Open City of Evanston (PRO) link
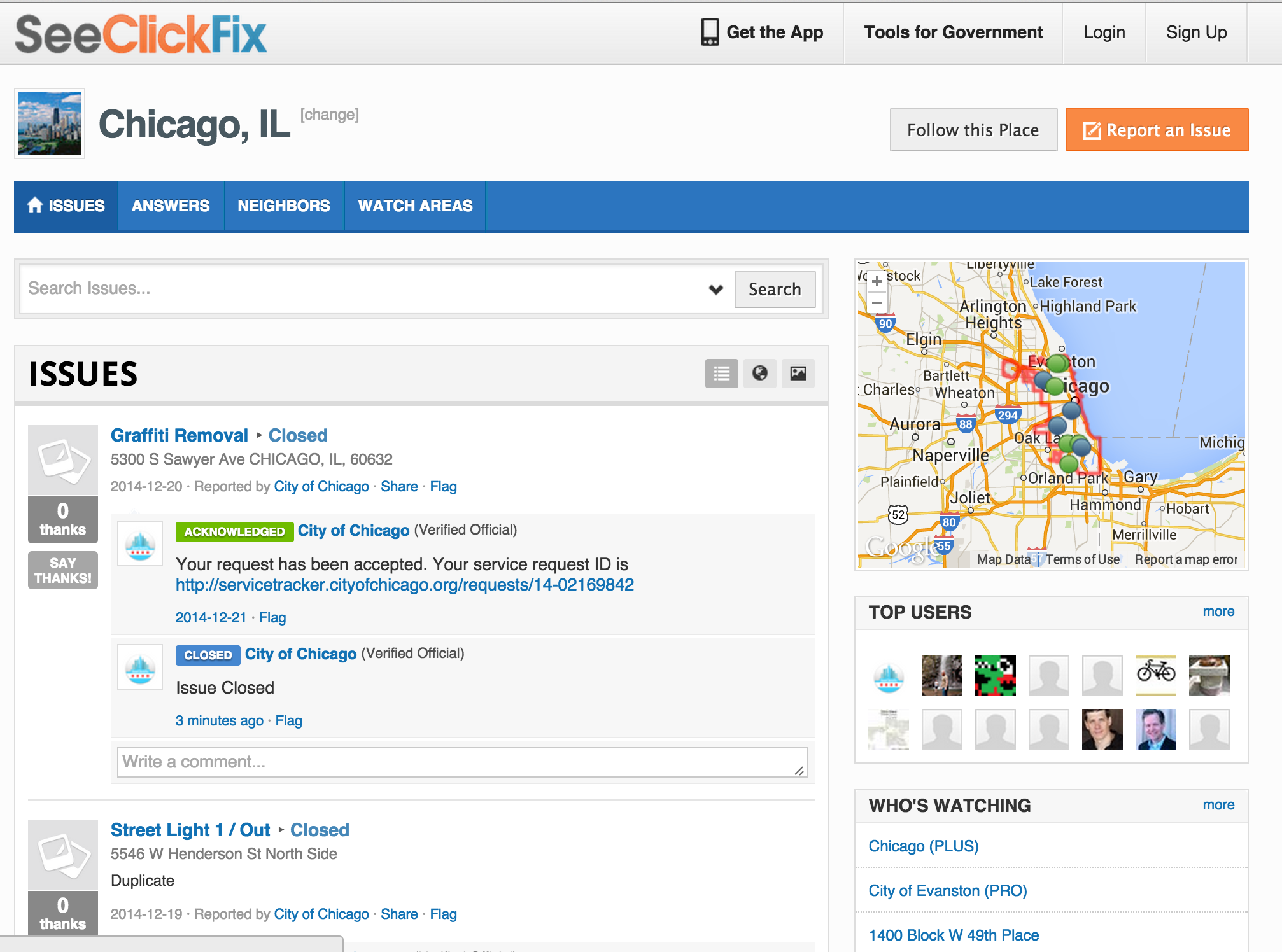Screen dimensions: 1282x952 948,891
